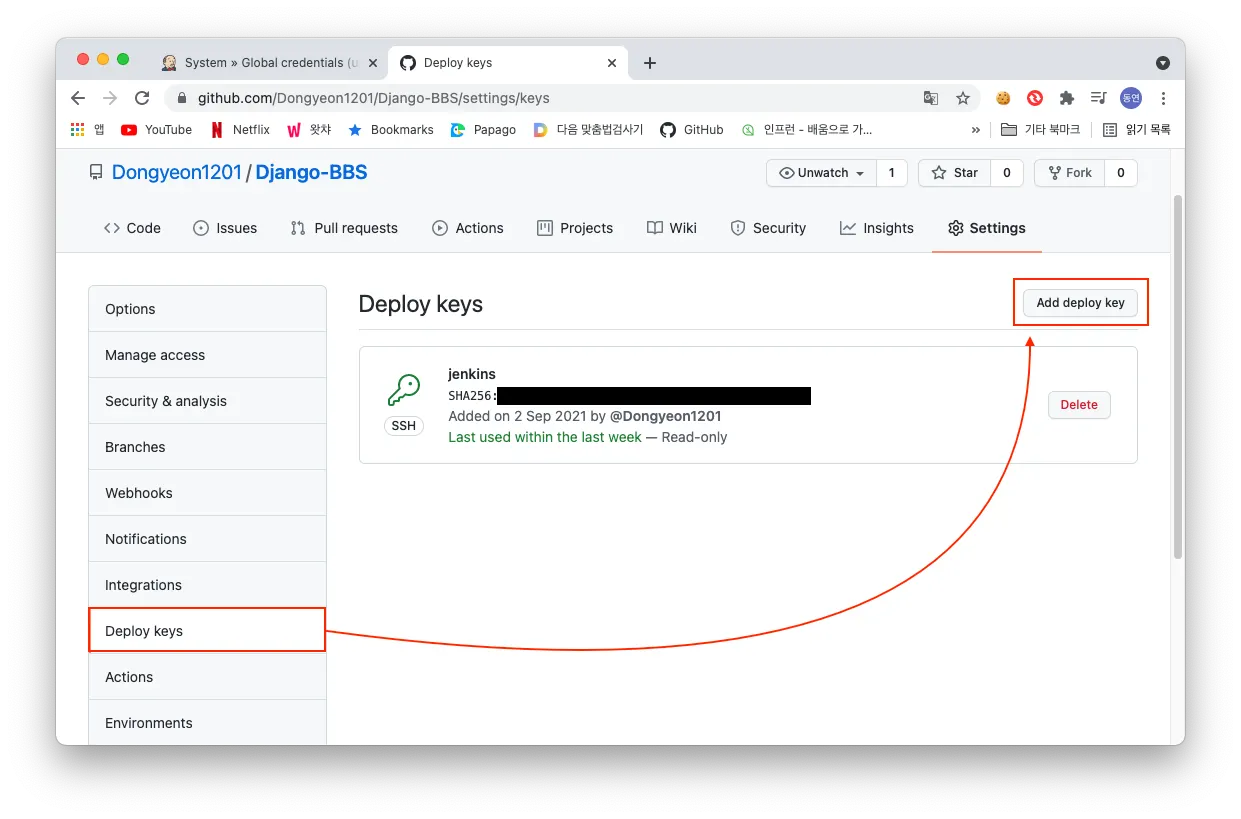This screenshot has width=1241, height=819.
Task: Show more bookmarks with chevron
Action: coord(976,130)
